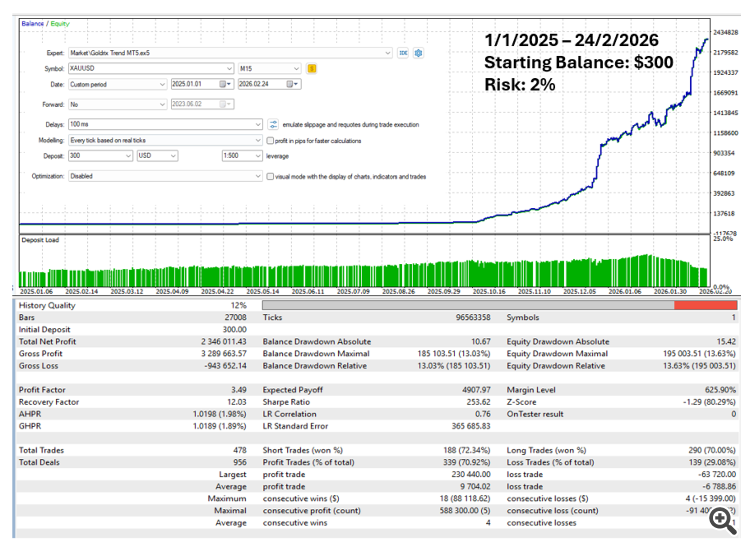This screenshot has width=750, height=547.
Task: Open expert properties gear icon
Action: coord(419,53)
